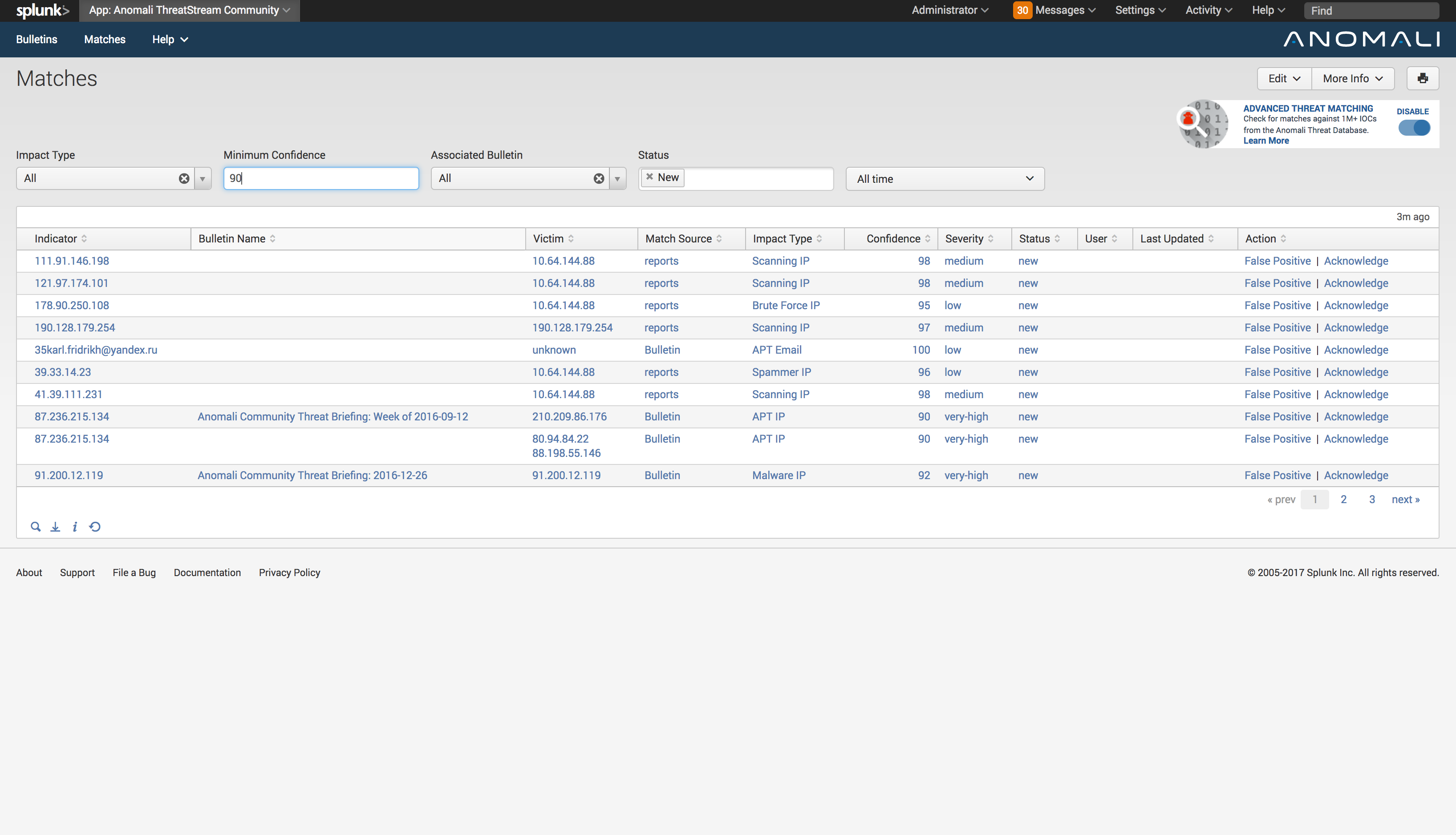Focus the Minimum Confidence input field

(x=320, y=178)
